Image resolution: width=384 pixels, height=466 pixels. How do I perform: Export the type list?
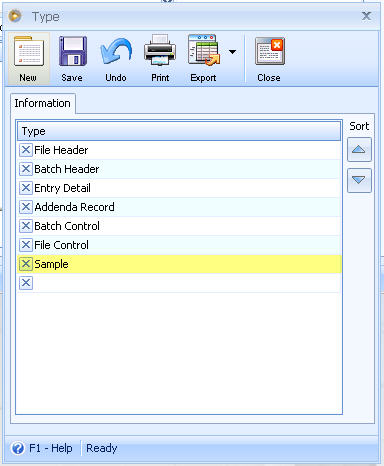203,58
